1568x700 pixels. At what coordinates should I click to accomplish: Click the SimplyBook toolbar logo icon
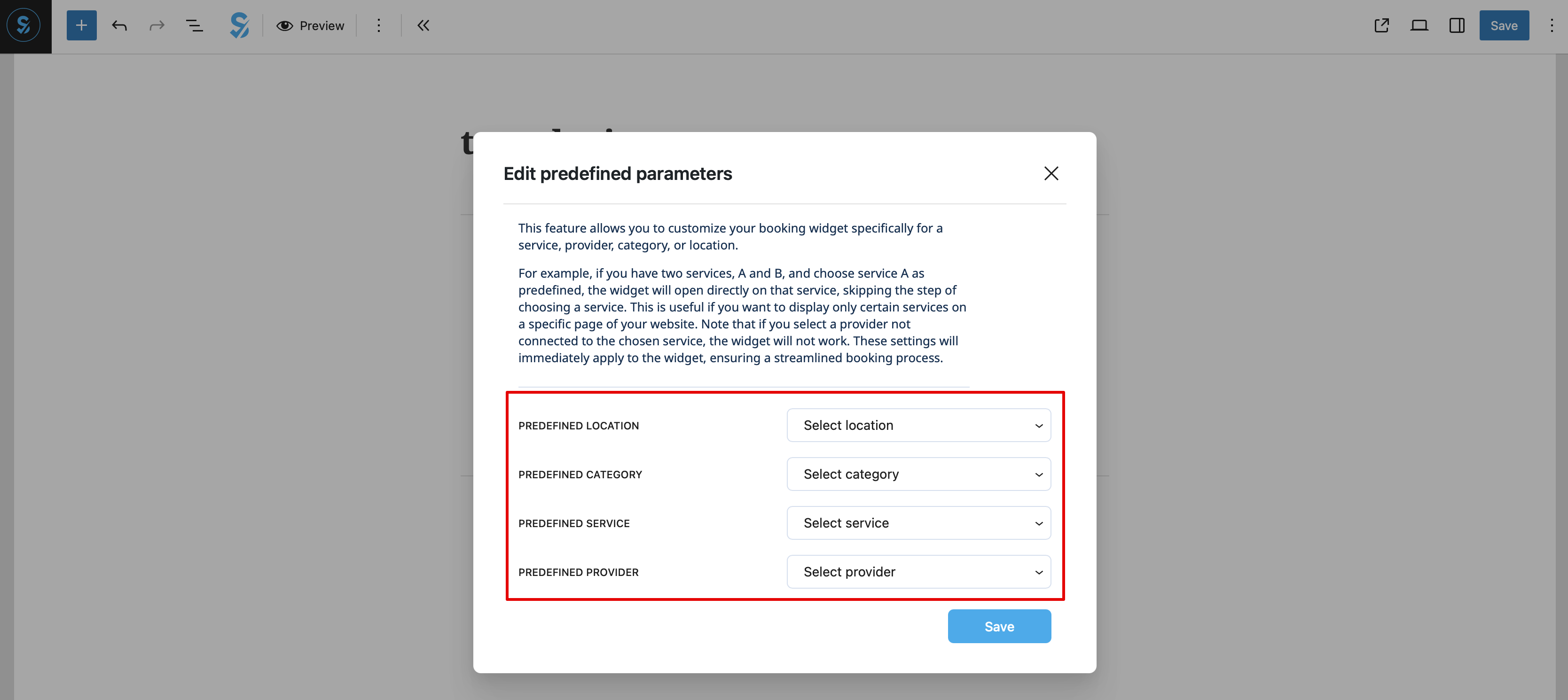[x=239, y=25]
